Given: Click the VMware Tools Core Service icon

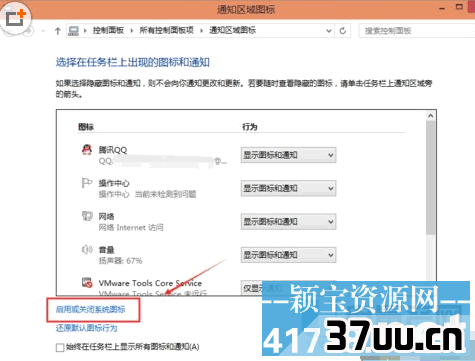Looking at the screenshot, I should pyautogui.click(x=87, y=283).
